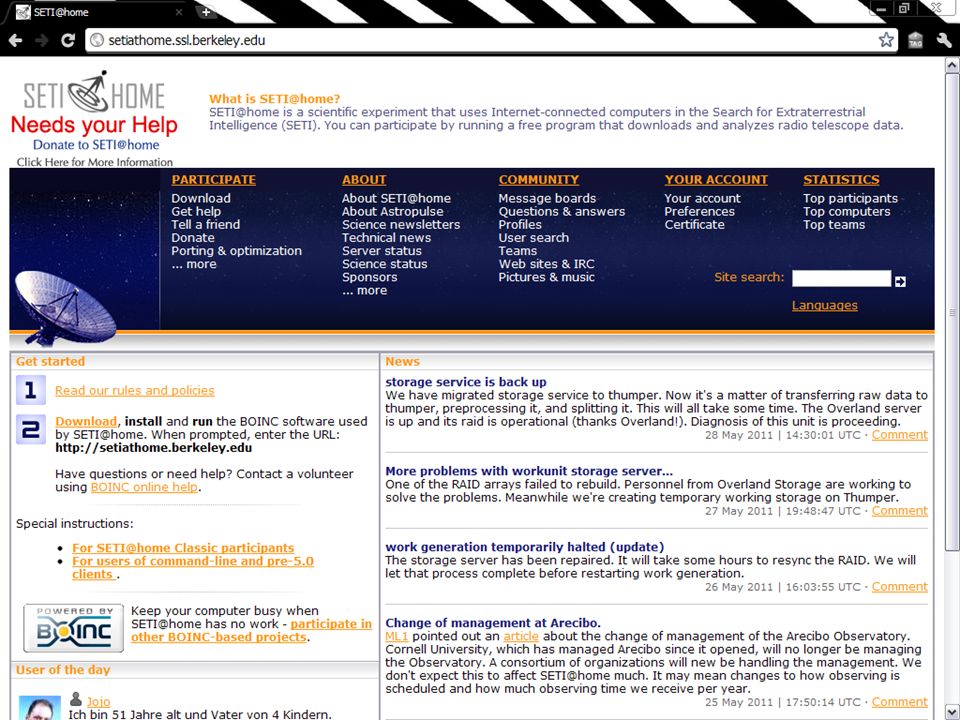Click the page vertical scrollbar thumb
The width and height of the screenshot is (960, 720).
click(952, 312)
